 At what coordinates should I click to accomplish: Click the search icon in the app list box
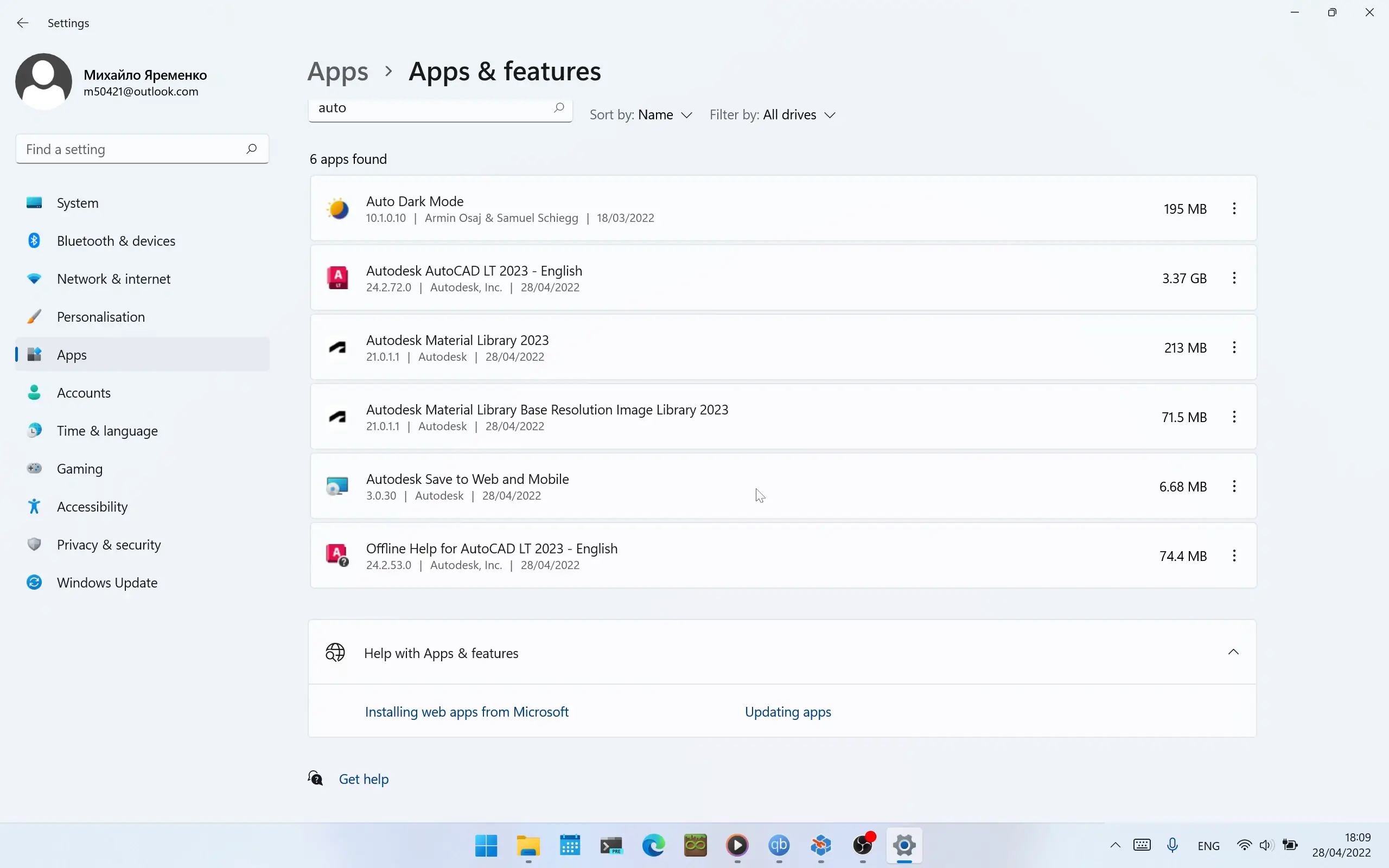point(558,107)
